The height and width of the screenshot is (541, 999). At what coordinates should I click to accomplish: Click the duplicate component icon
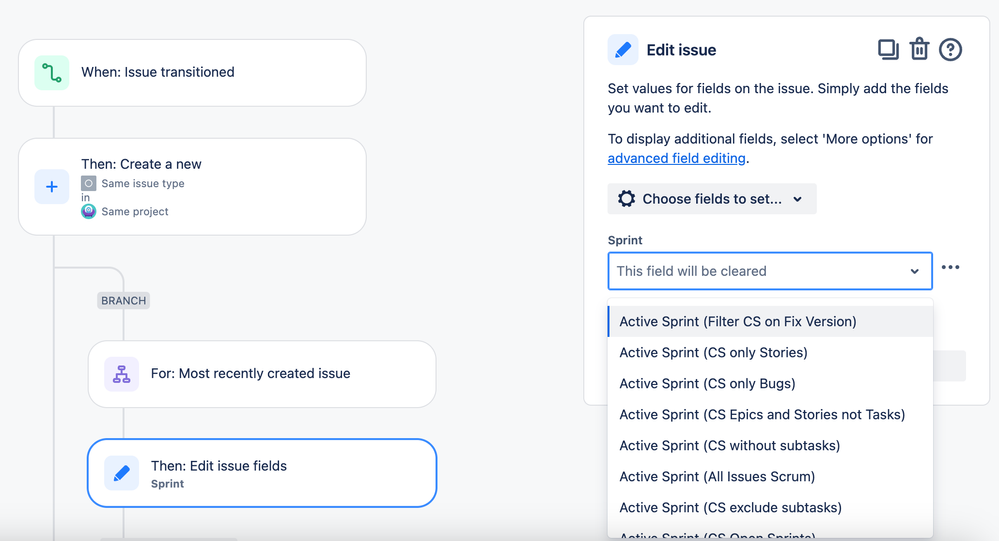[x=888, y=50]
